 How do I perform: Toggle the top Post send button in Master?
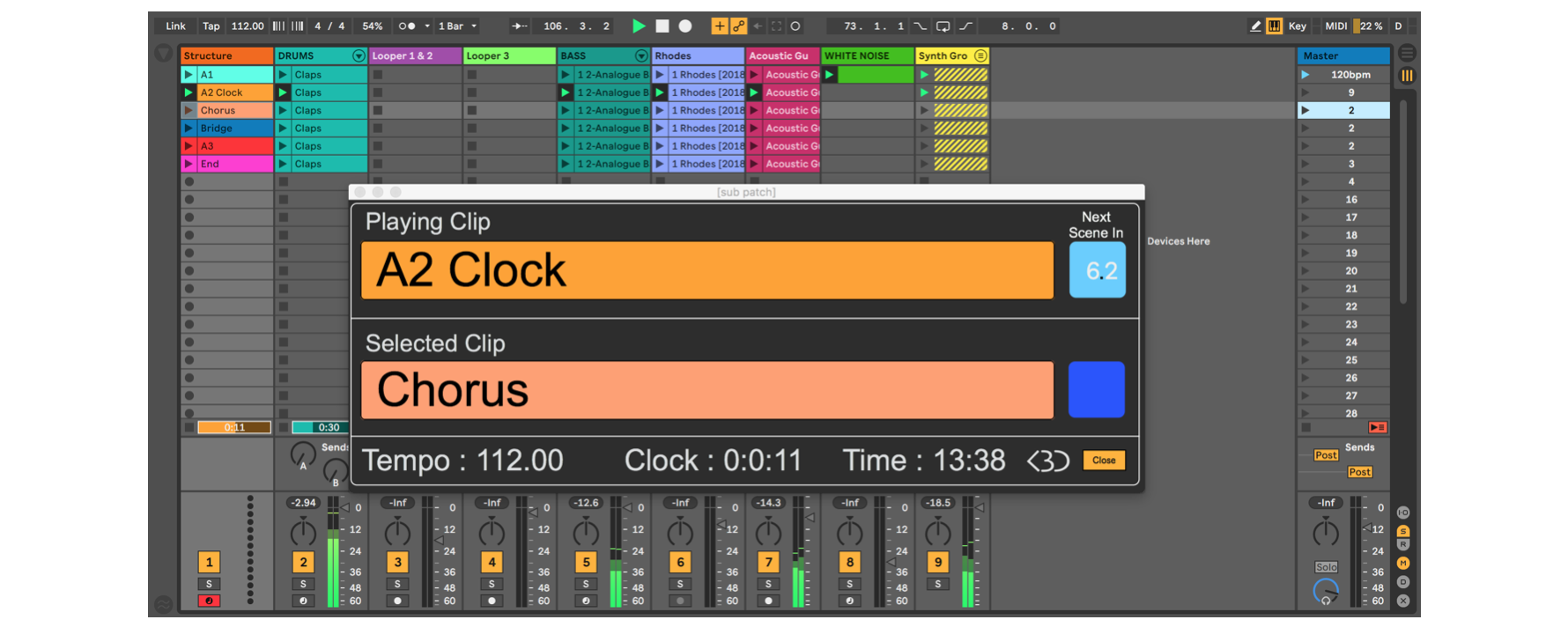pos(1326,455)
